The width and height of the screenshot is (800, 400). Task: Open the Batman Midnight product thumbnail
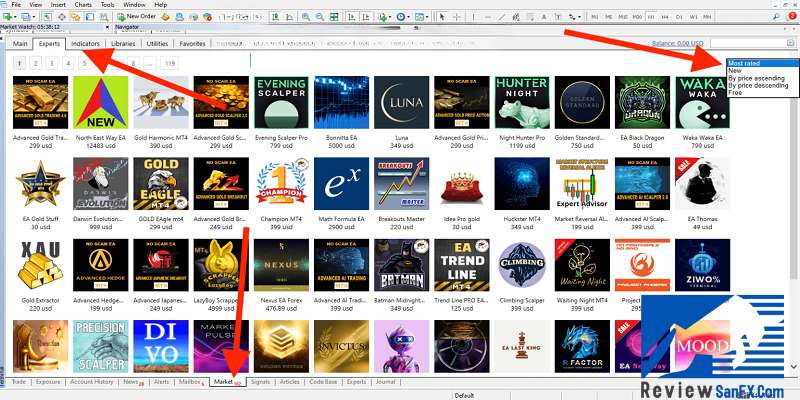point(402,265)
